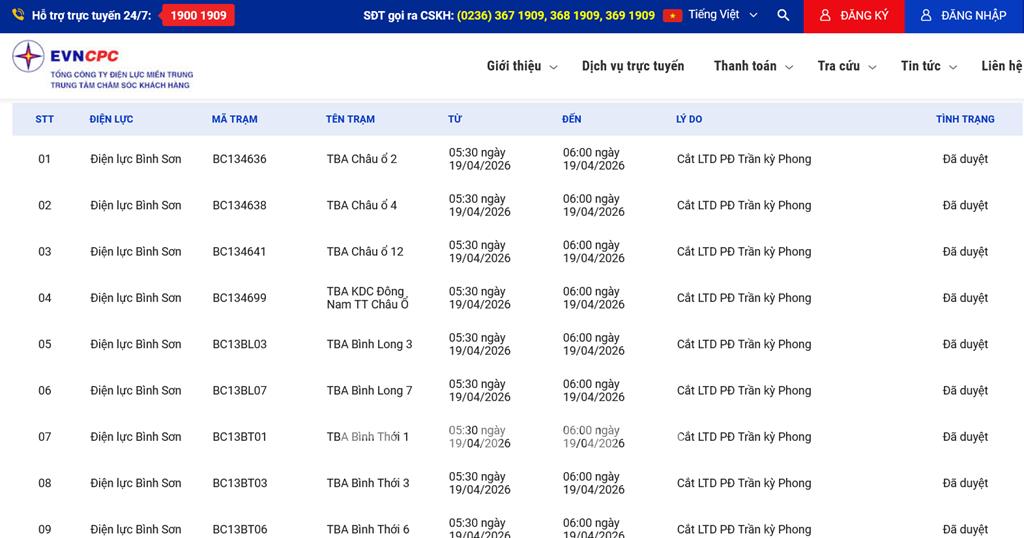Click the user icon in ĐĂNG KÝ
This screenshot has height=538, width=1024.
pyautogui.click(x=825, y=16)
